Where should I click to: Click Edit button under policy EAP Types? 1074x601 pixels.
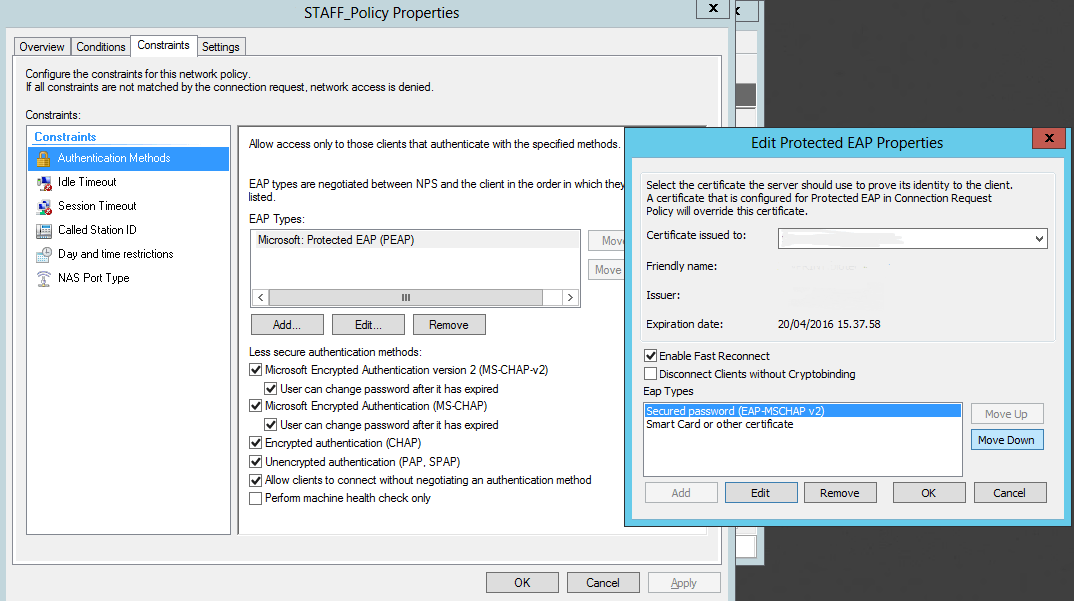coord(369,325)
